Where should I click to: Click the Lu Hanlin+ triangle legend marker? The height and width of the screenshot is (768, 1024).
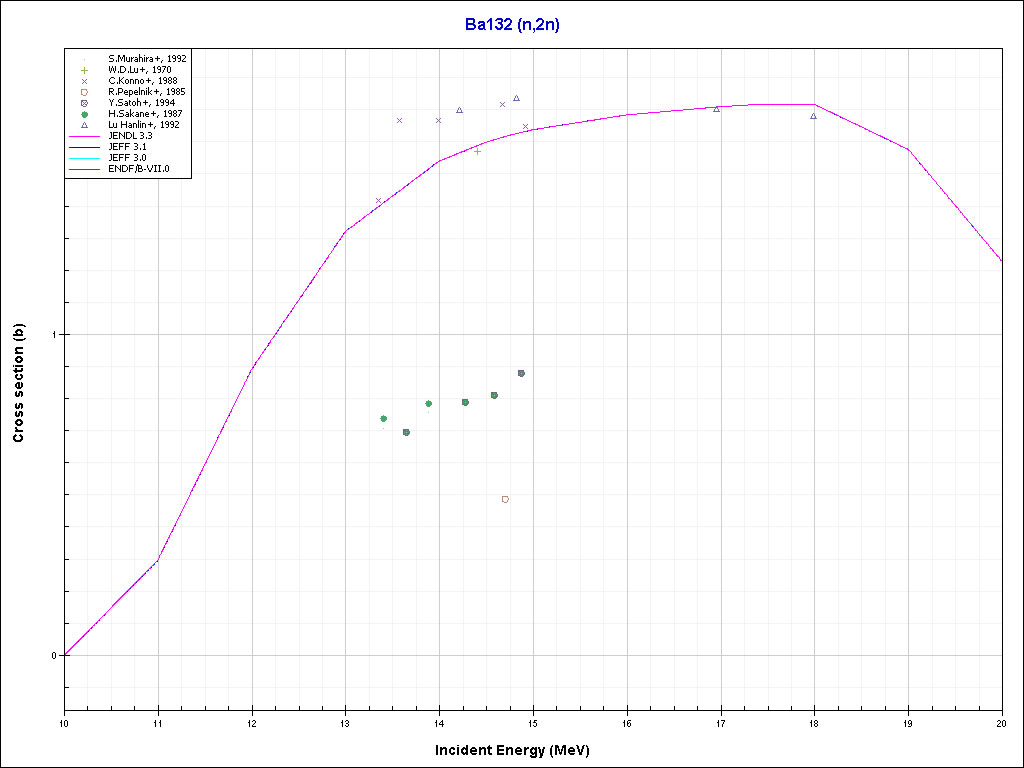(x=85, y=125)
